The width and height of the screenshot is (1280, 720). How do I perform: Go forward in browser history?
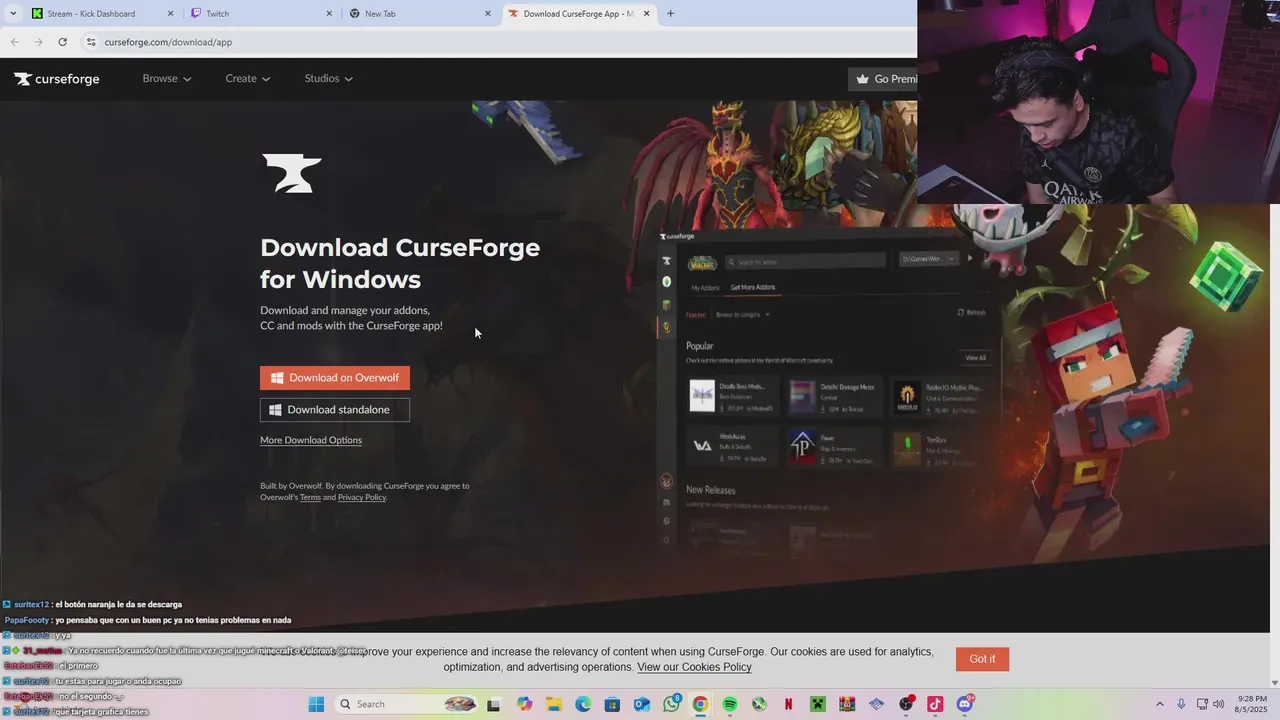pos(38,42)
